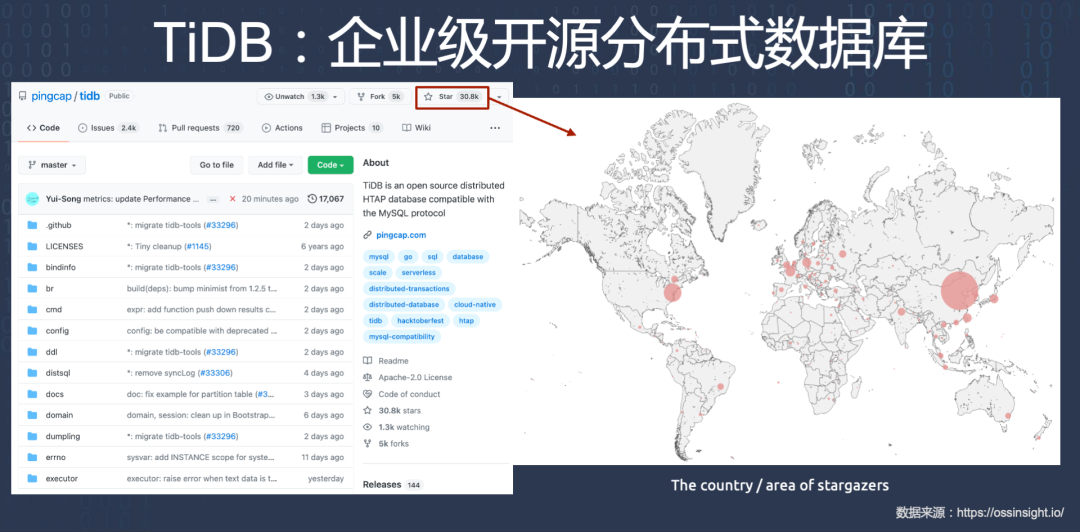Open the Code of conduct link

[x=402, y=394]
